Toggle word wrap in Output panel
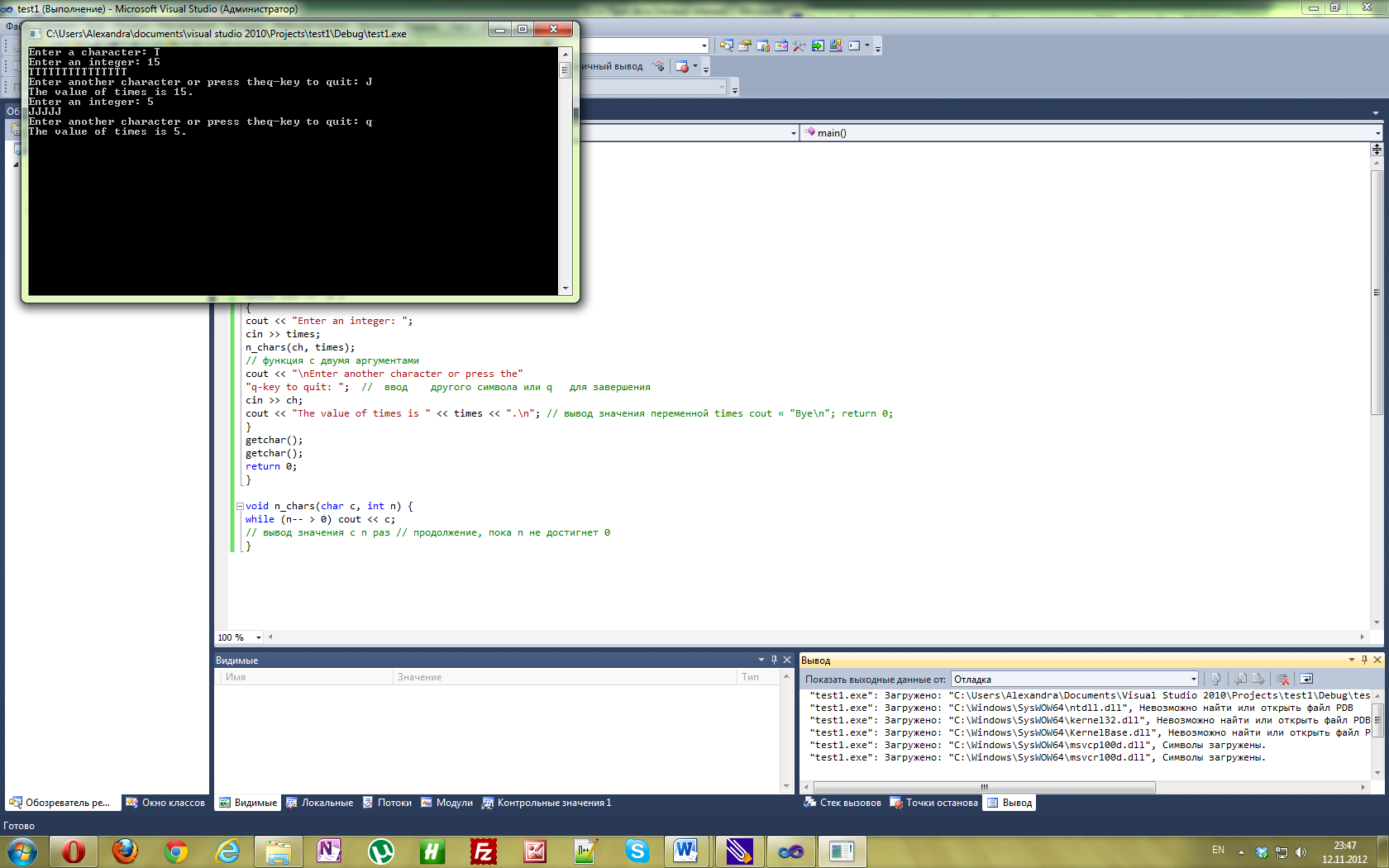The image size is (1389, 868). coord(1306,679)
